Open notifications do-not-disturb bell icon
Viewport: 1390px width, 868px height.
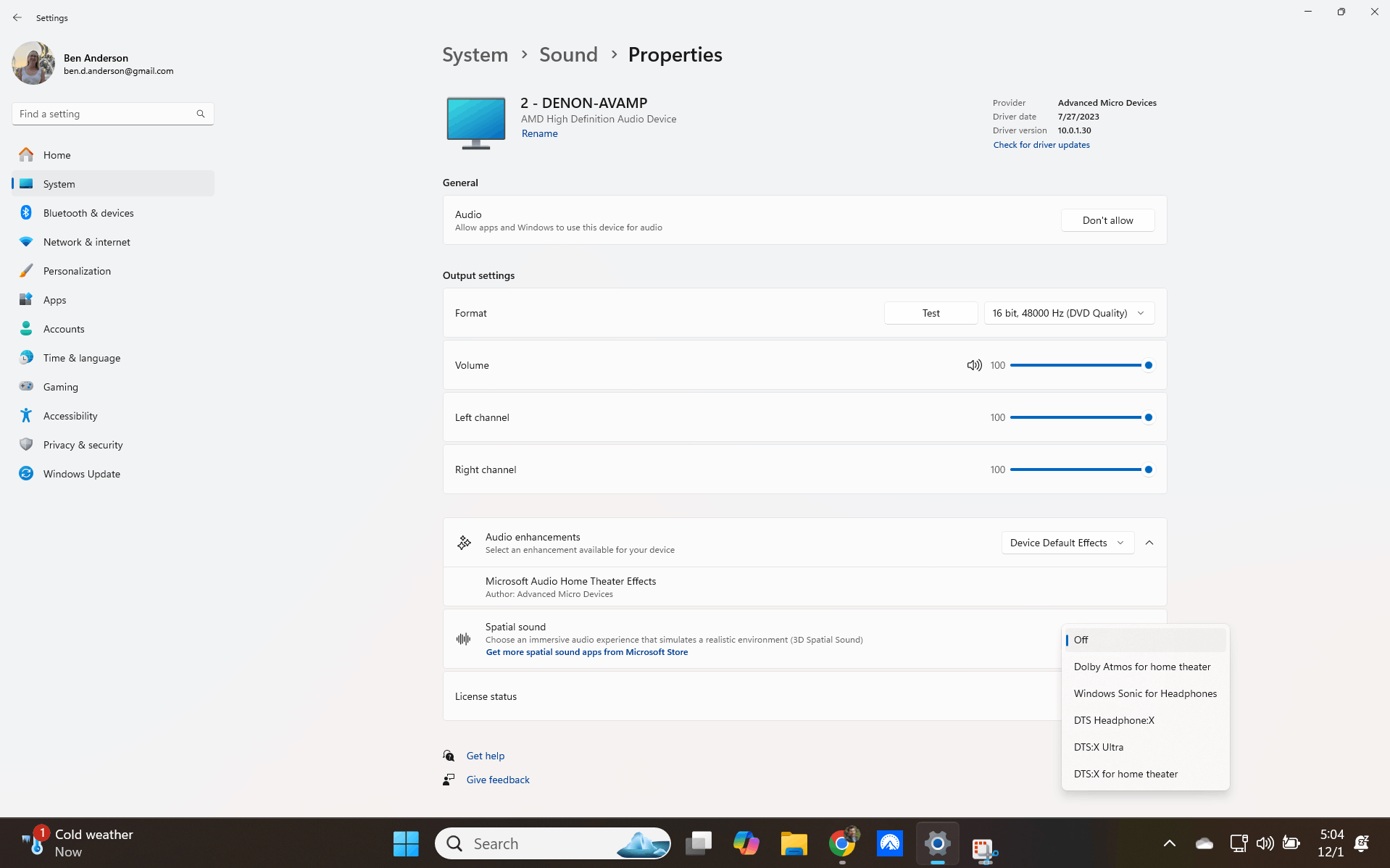click(1361, 843)
